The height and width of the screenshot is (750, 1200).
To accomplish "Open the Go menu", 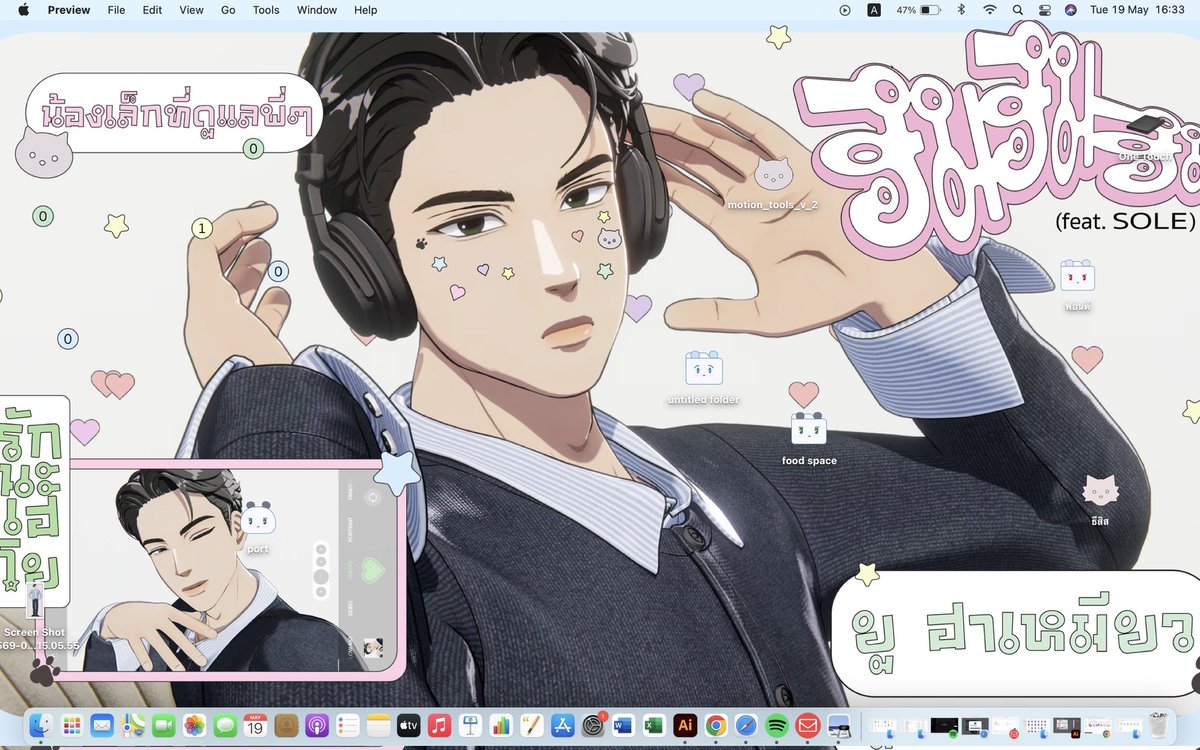I will 228,10.
